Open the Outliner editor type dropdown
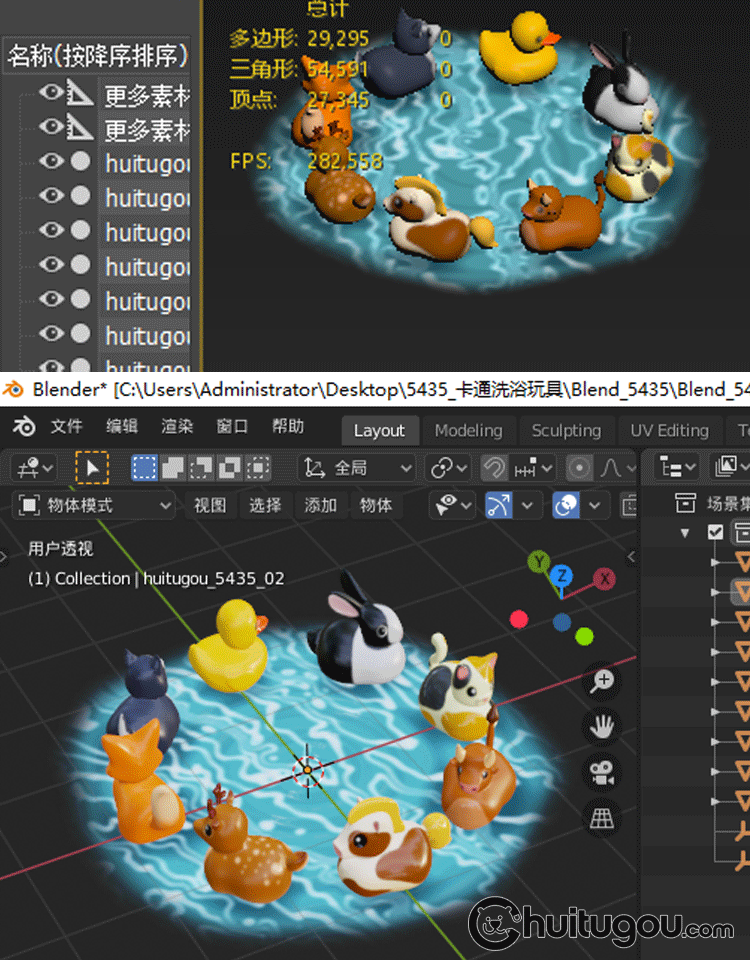This screenshot has height=960, width=750. coord(677,468)
